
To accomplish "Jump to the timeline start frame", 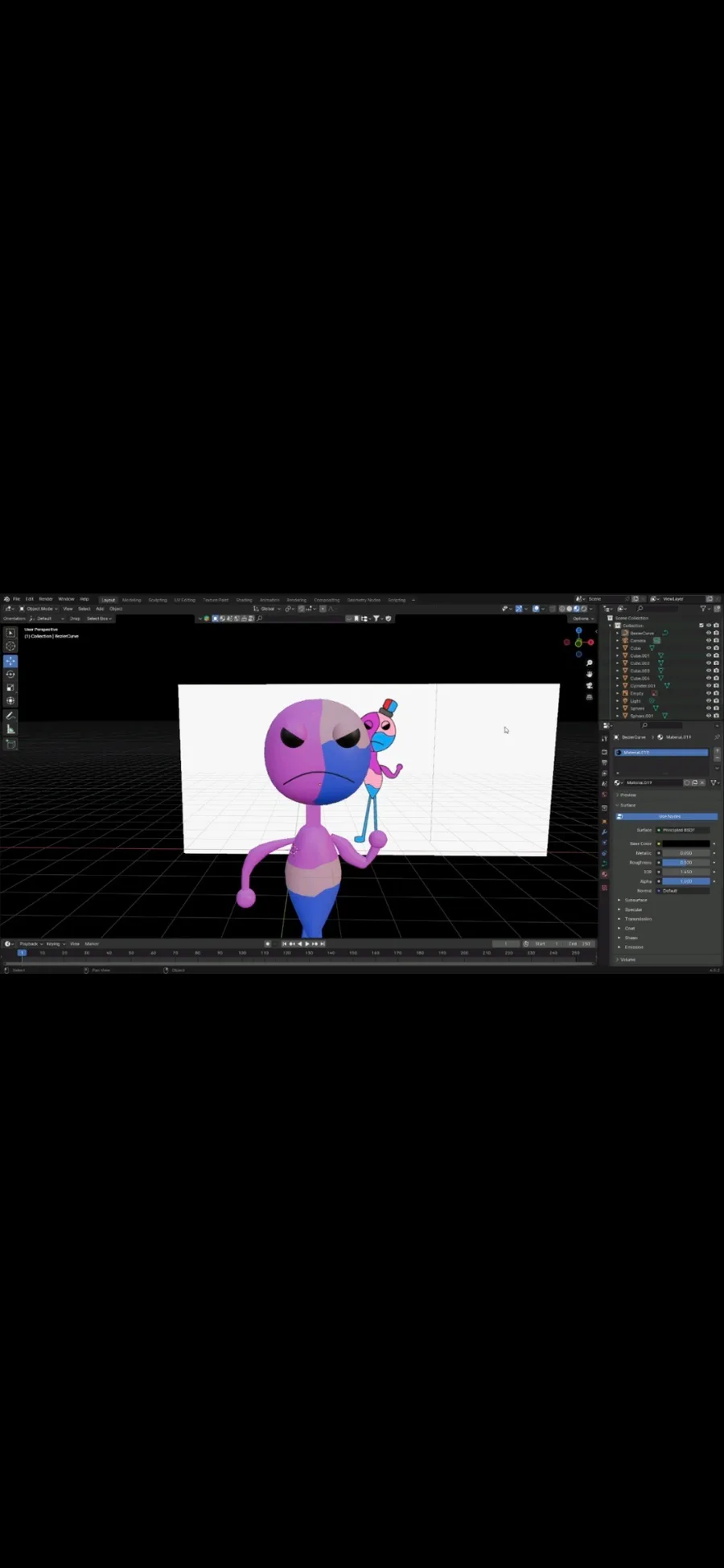I will click(x=284, y=944).
